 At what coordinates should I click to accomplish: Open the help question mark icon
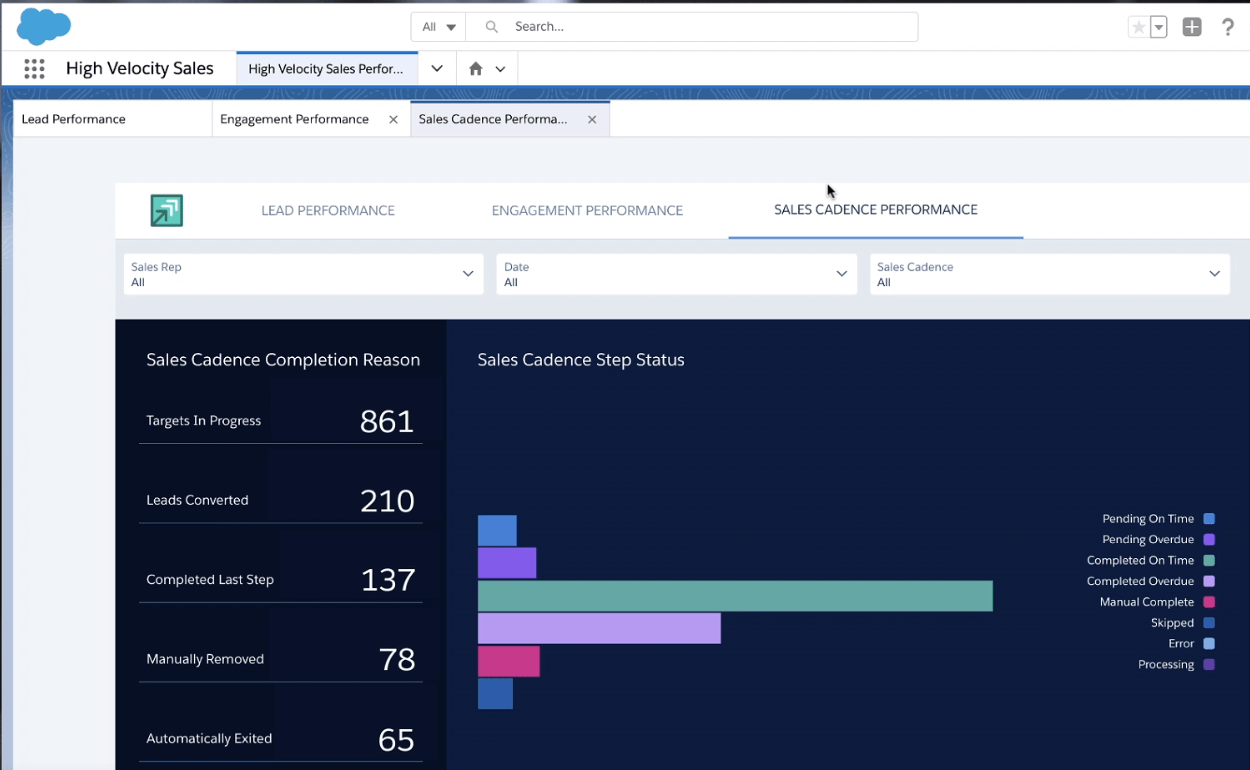click(1228, 27)
